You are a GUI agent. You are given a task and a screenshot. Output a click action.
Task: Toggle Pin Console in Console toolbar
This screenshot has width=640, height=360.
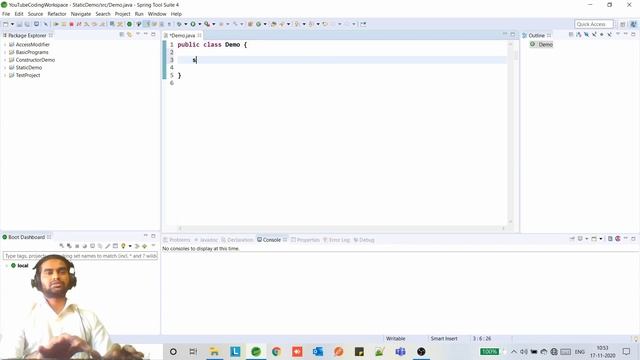572,239
